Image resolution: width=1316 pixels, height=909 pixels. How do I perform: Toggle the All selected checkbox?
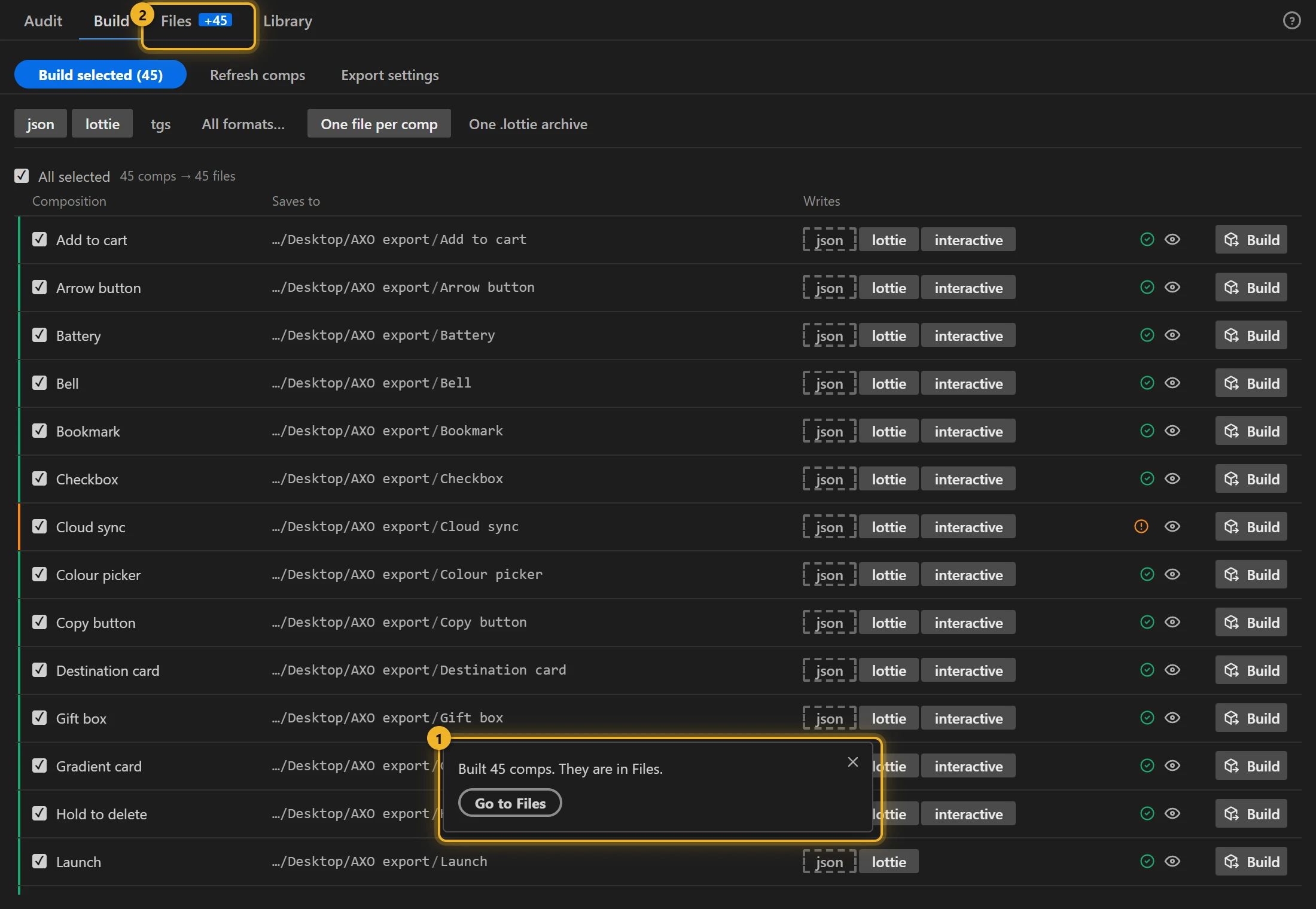[x=22, y=176]
